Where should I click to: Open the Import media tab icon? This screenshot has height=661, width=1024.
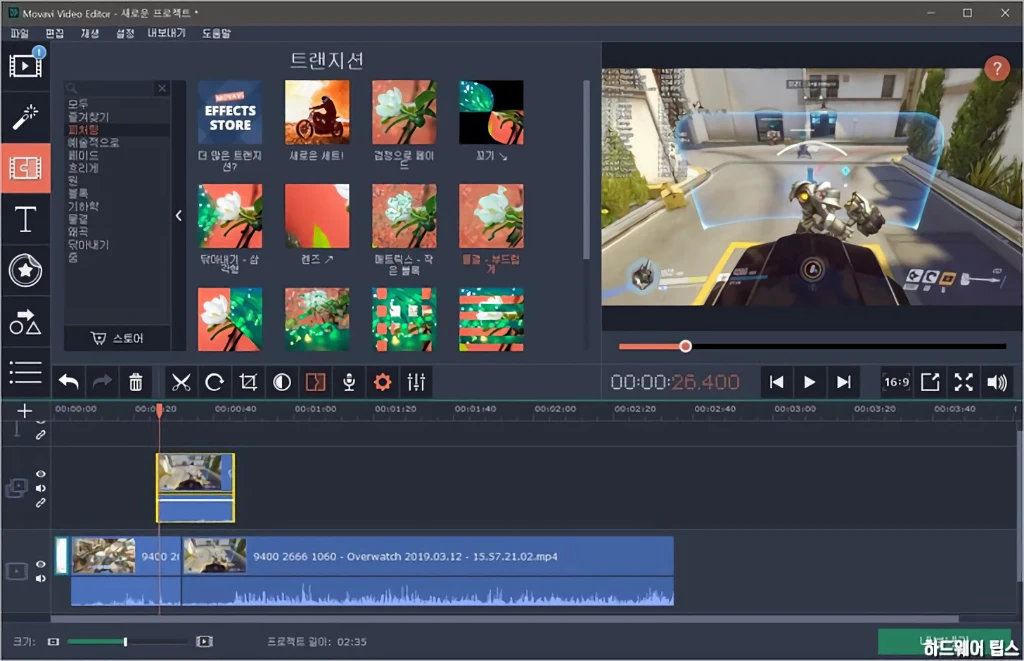click(x=25, y=65)
